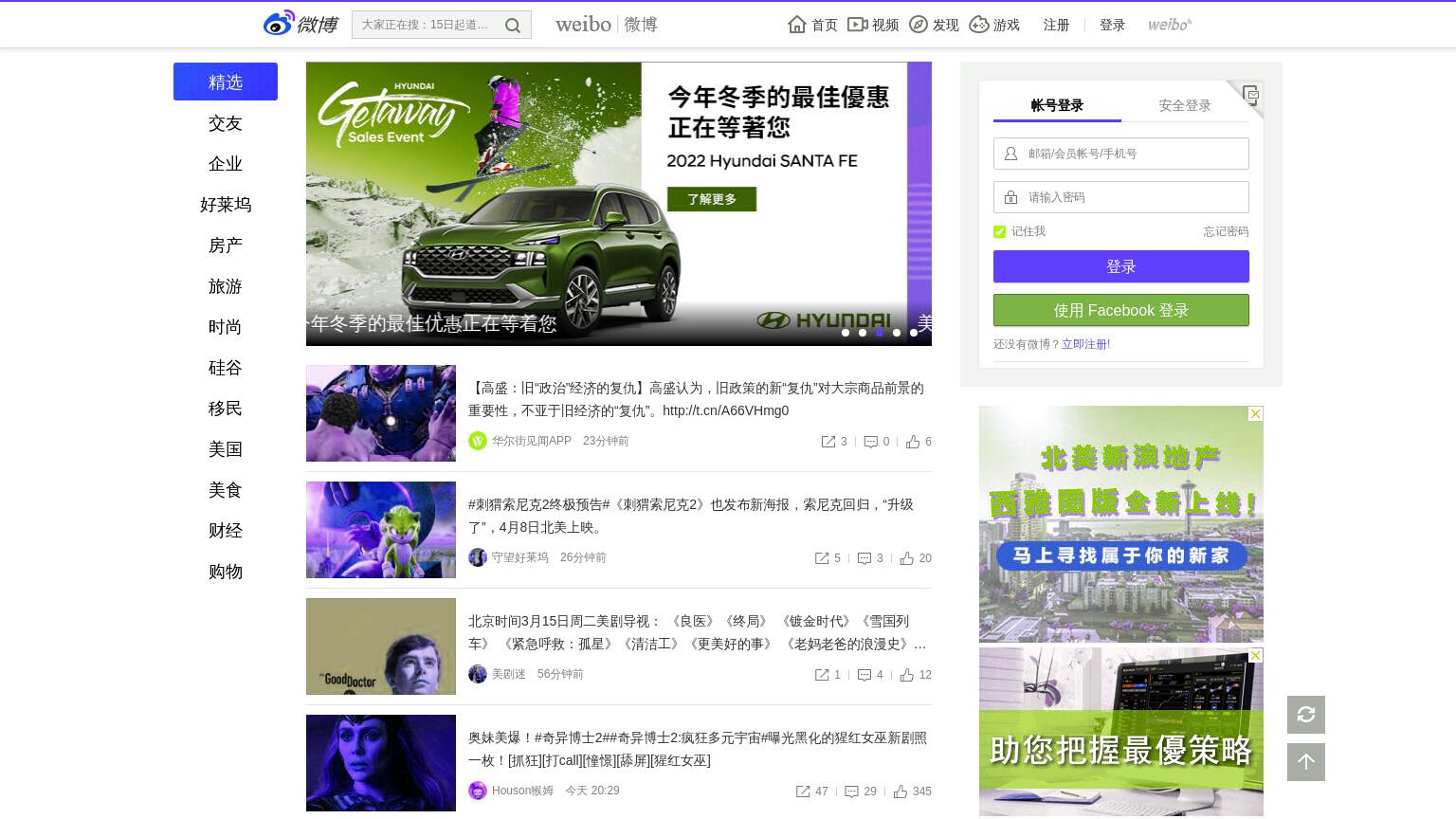1456x819 pixels.
Task: Open 守望好莱坞 avatar
Action: click(478, 557)
